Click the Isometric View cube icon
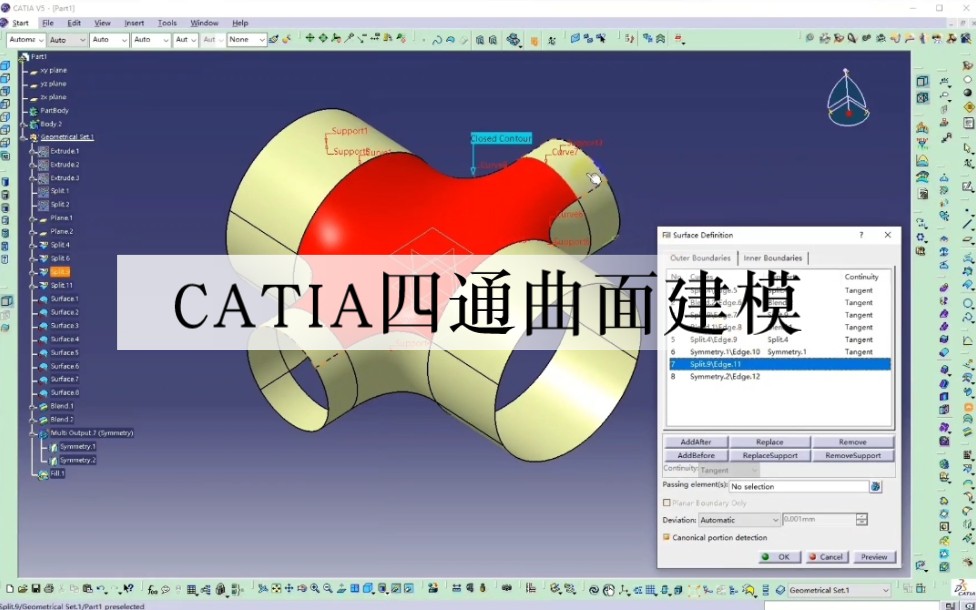Screen dimensions: 976x610 [367, 589]
